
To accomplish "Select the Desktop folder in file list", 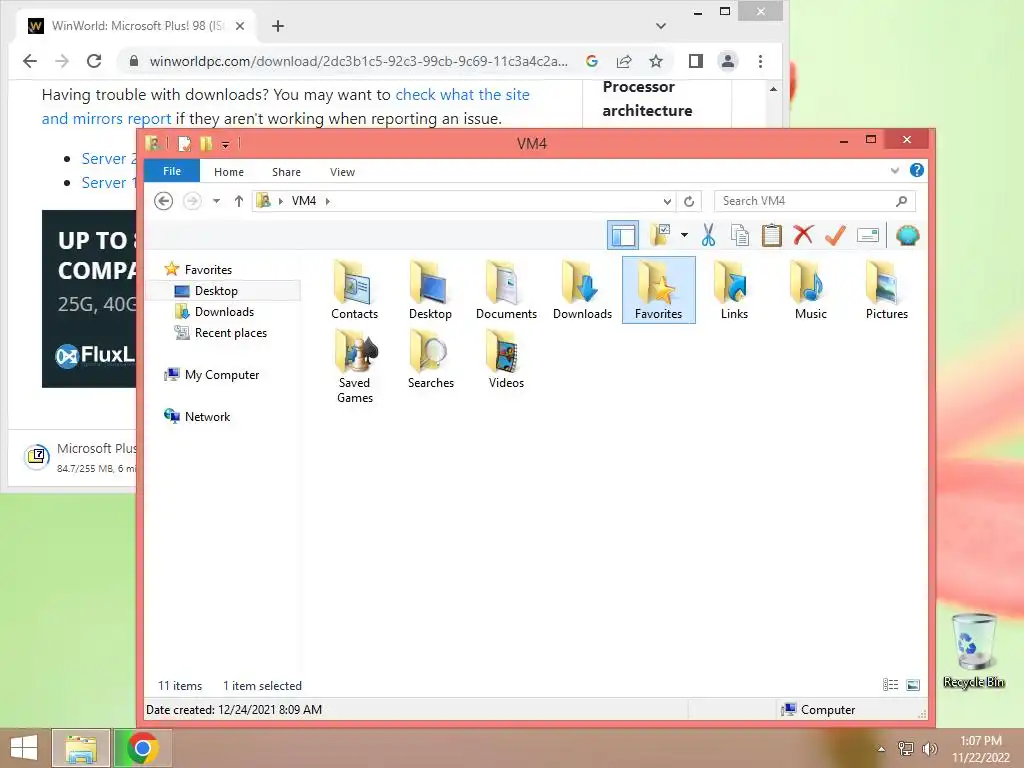I will coord(430,290).
